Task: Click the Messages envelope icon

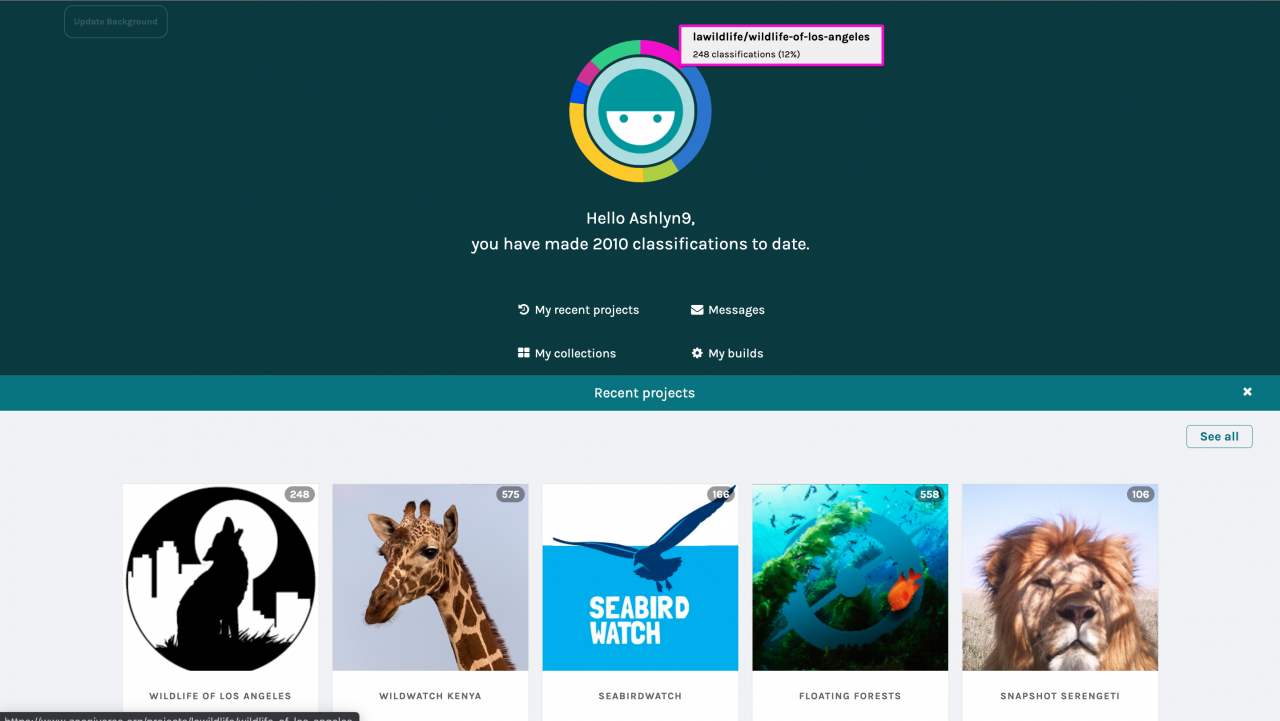Action: coord(697,310)
